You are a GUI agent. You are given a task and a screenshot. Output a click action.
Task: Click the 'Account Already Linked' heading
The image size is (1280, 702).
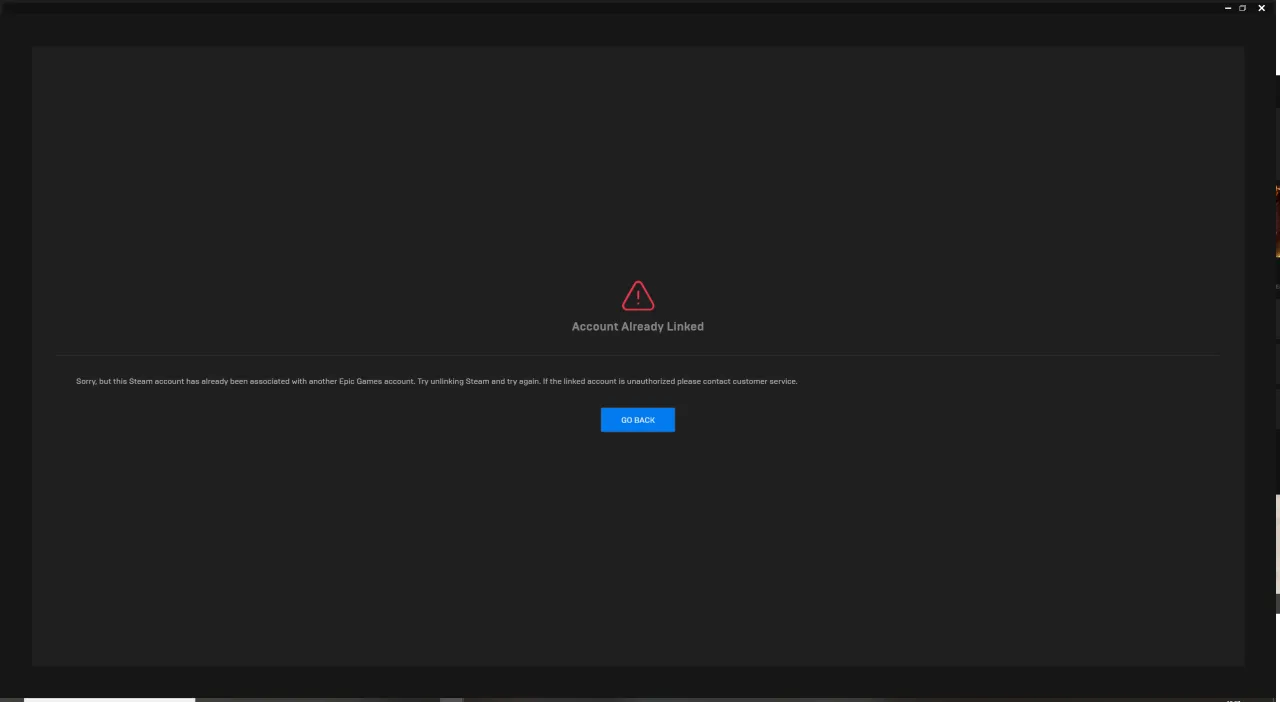click(637, 327)
